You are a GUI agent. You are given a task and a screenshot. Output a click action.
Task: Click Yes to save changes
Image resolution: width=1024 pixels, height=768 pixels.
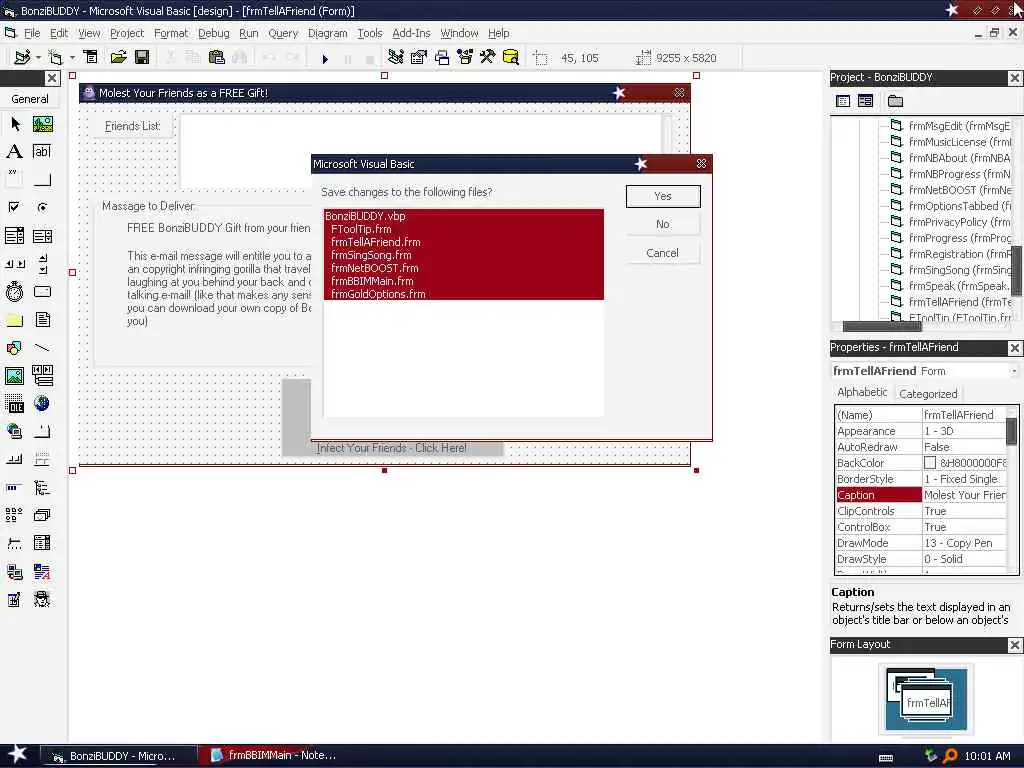[663, 196]
